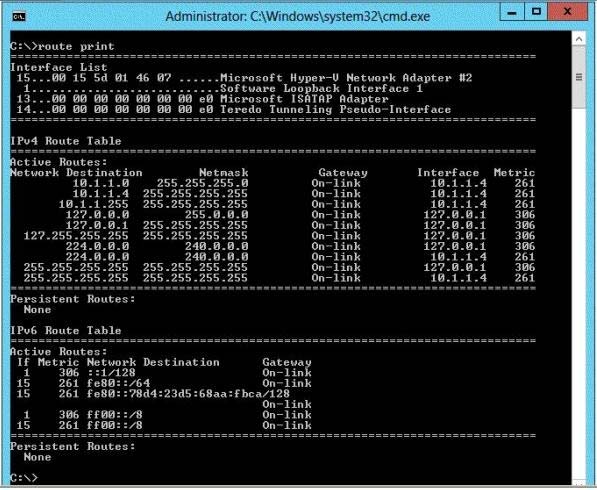Click the 127.255.255.255 destination

coord(76,236)
